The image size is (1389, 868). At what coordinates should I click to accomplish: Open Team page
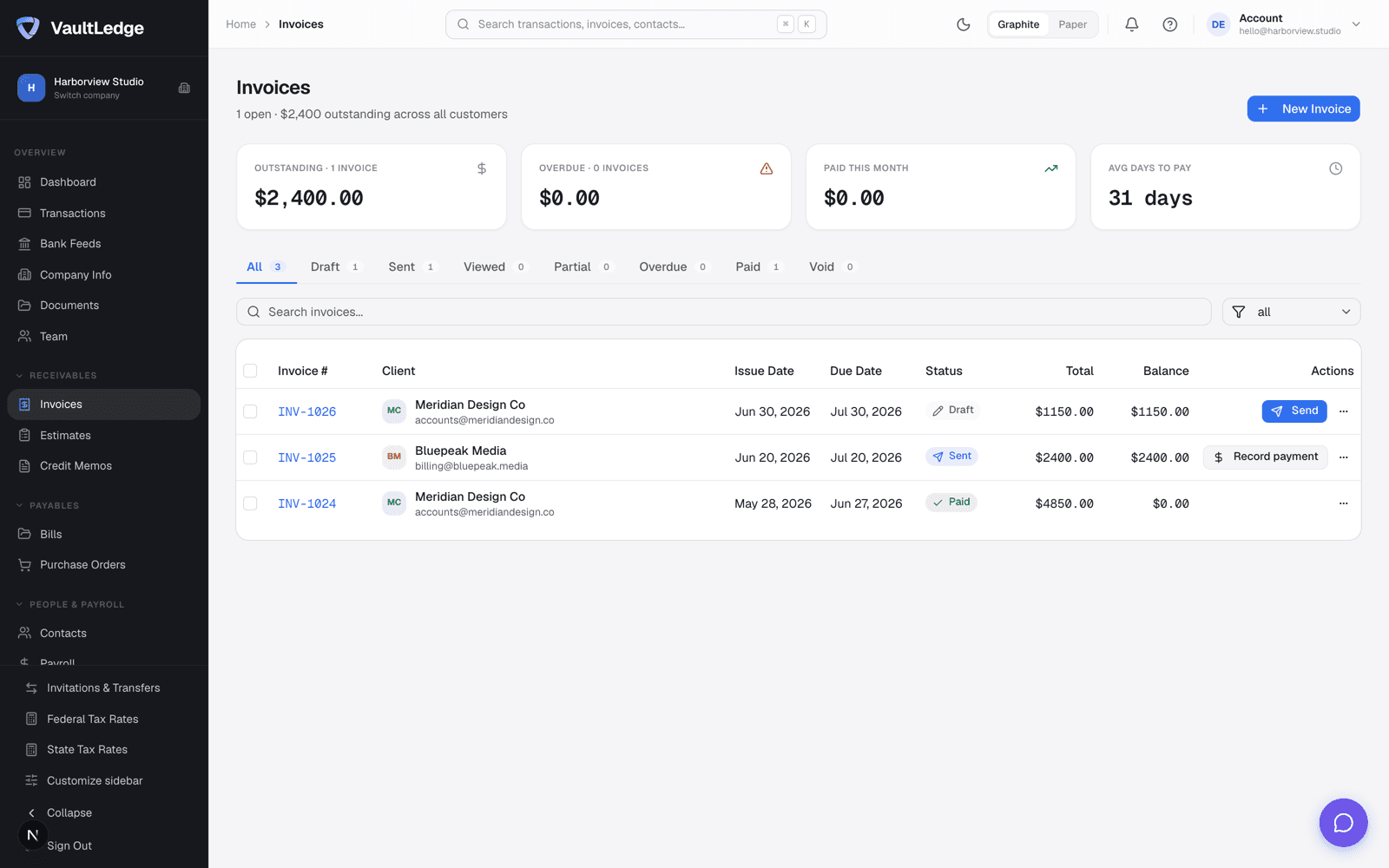(103, 337)
